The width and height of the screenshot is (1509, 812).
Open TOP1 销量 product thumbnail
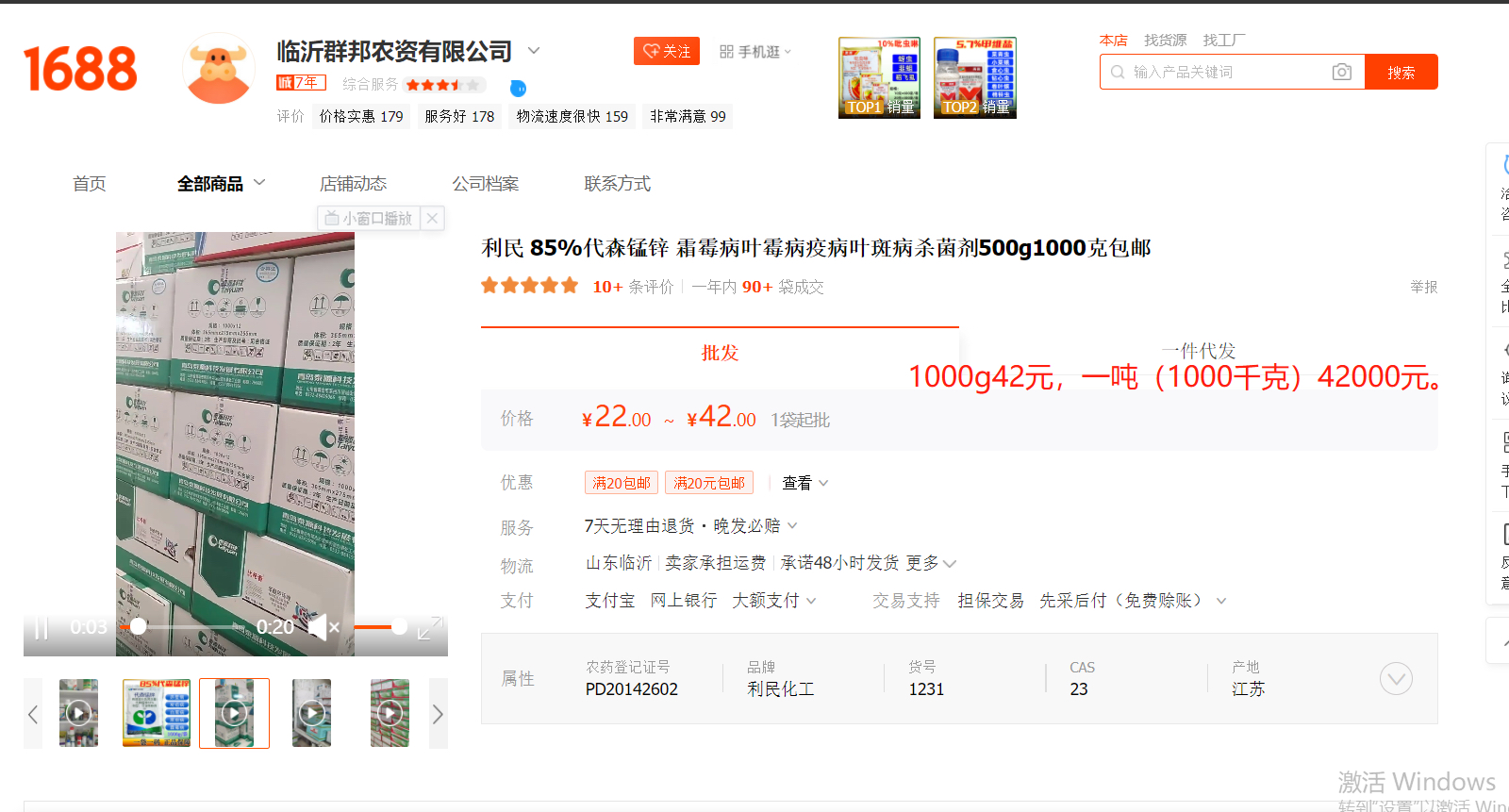coord(879,77)
